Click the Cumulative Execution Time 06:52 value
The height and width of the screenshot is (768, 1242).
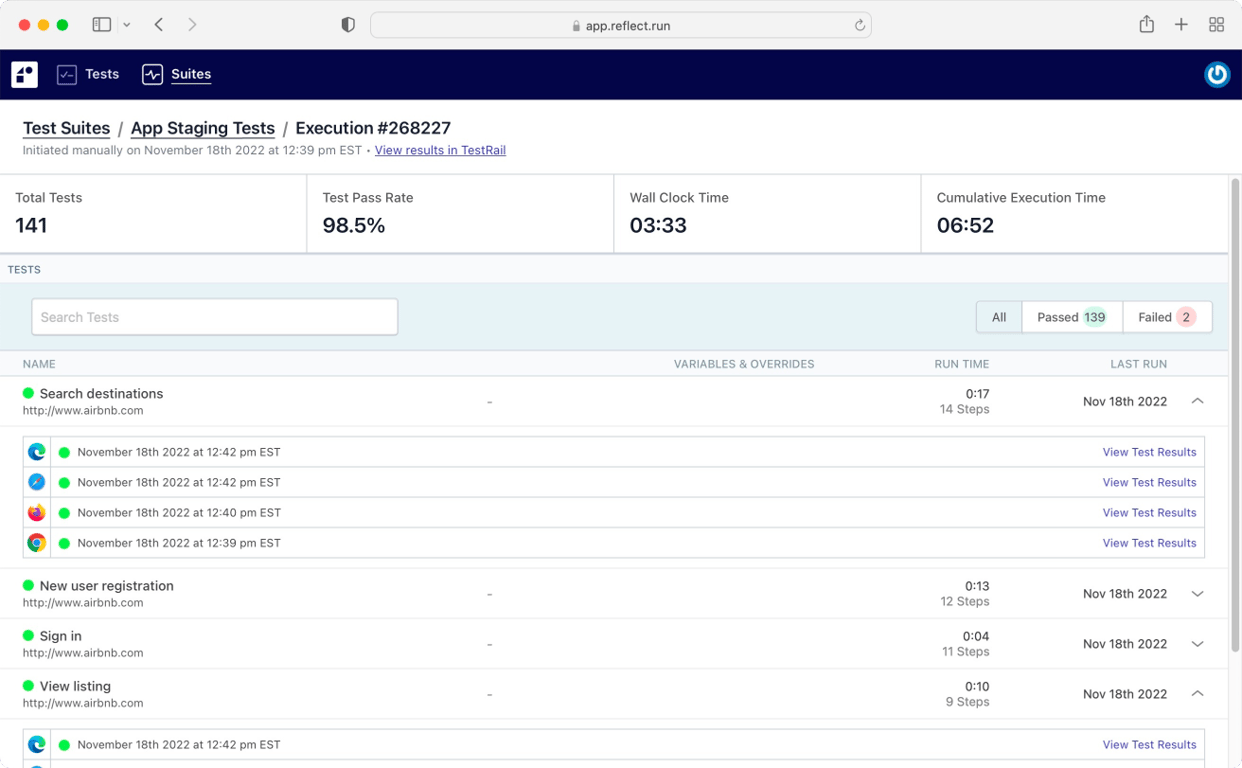(965, 225)
